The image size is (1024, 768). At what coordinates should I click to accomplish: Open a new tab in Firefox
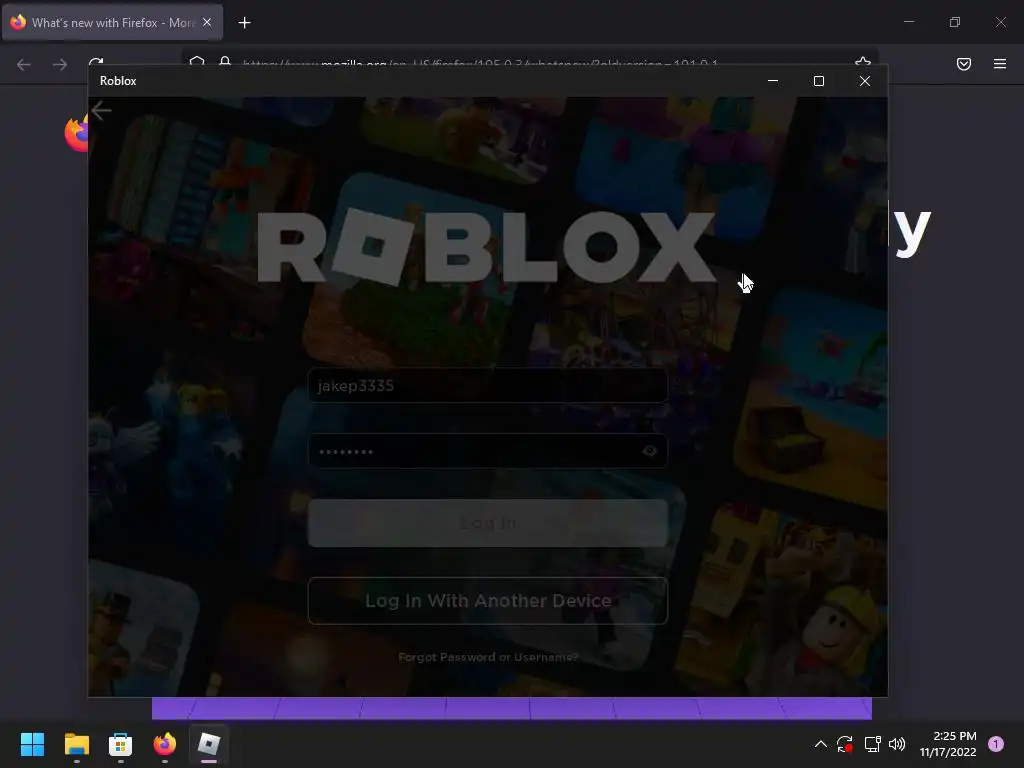(x=244, y=23)
